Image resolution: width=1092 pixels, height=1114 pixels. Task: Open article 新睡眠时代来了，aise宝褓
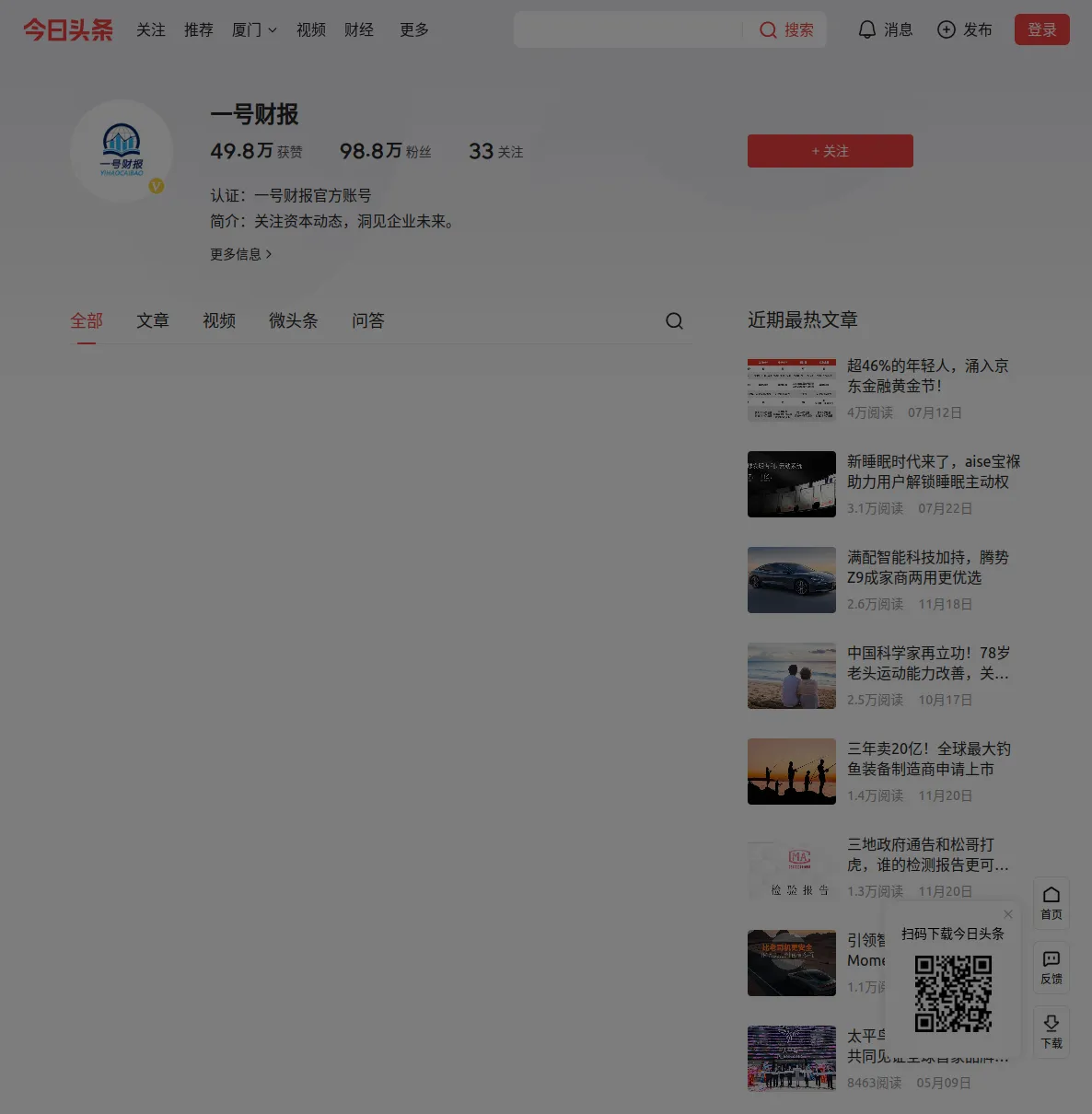tap(934, 471)
